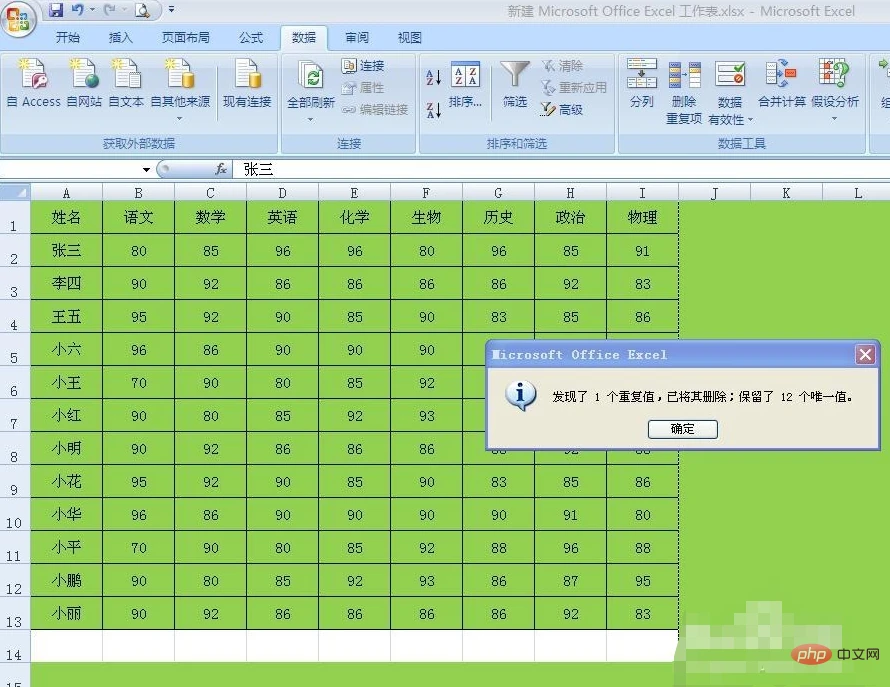Viewport: 890px width, 687px height.
Task: Click the 自网站 web import icon
Action: pyautogui.click(x=83, y=75)
